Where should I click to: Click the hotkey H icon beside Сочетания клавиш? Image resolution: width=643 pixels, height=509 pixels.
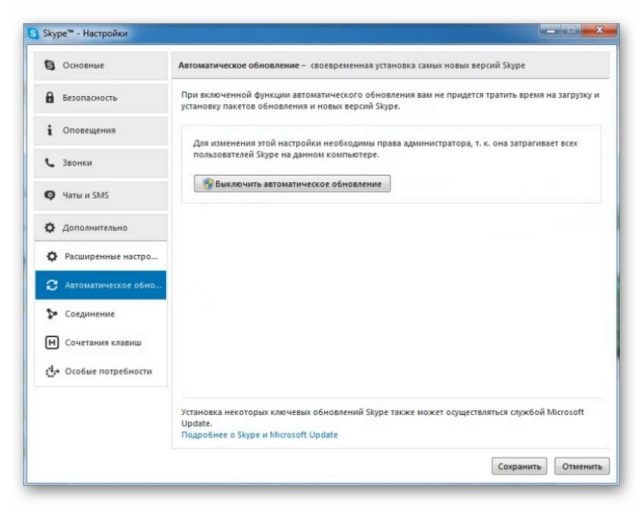[x=52, y=342]
